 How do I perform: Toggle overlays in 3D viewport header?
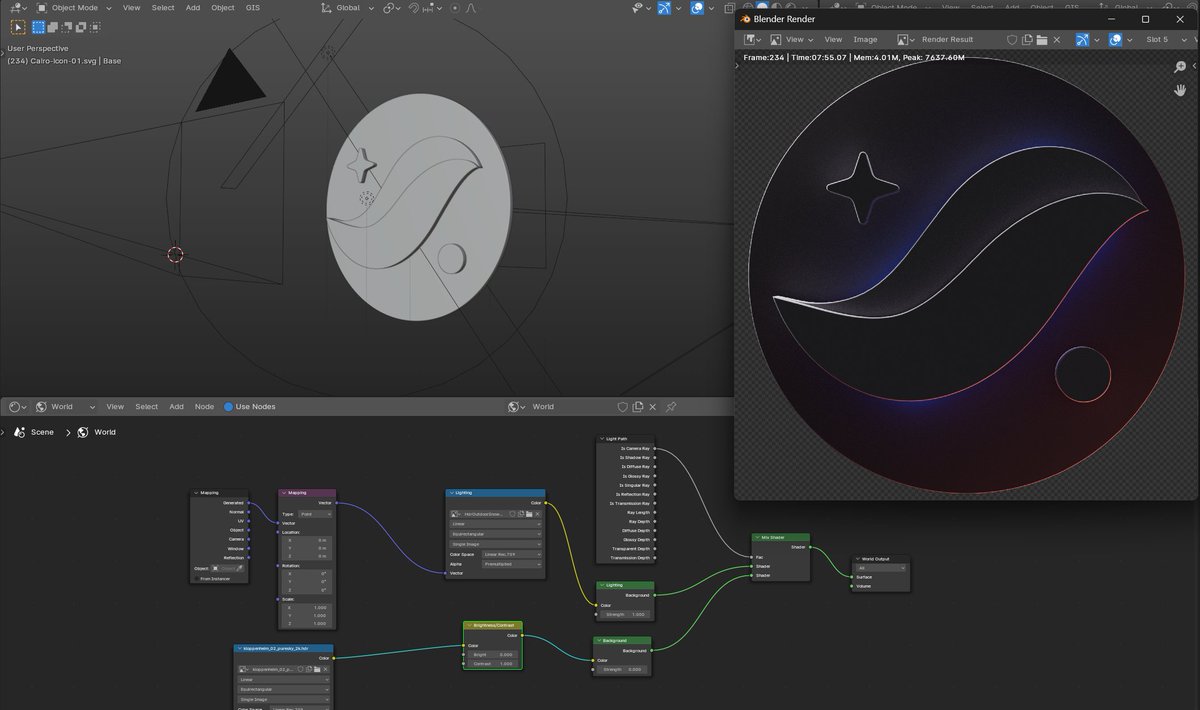coord(699,8)
